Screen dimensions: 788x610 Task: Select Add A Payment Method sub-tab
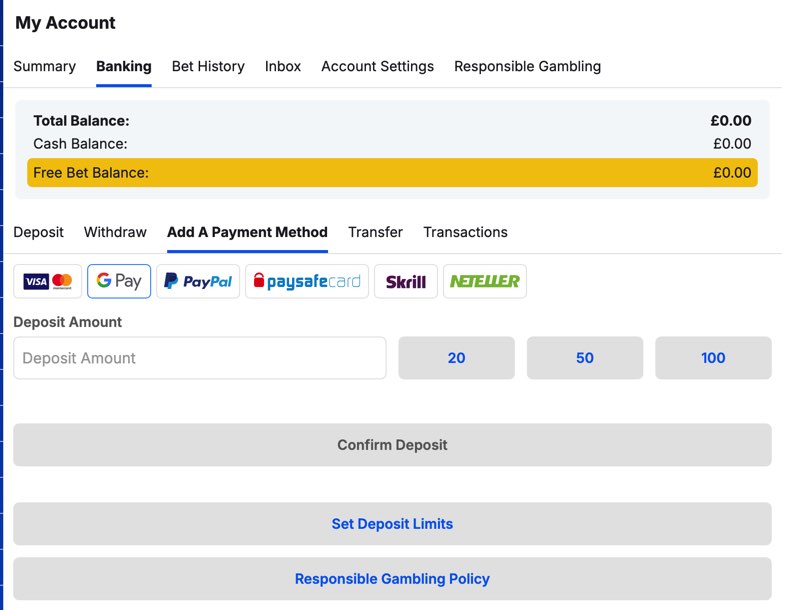[x=247, y=232]
